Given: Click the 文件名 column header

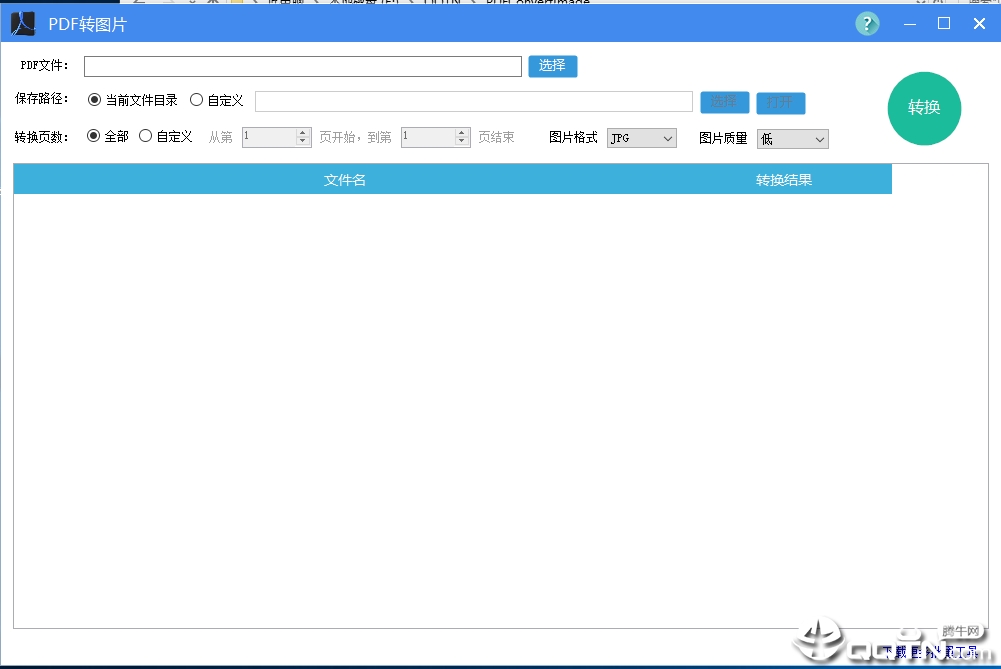Looking at the screenshot, I should pyautogui.click(x=345, y=179).
